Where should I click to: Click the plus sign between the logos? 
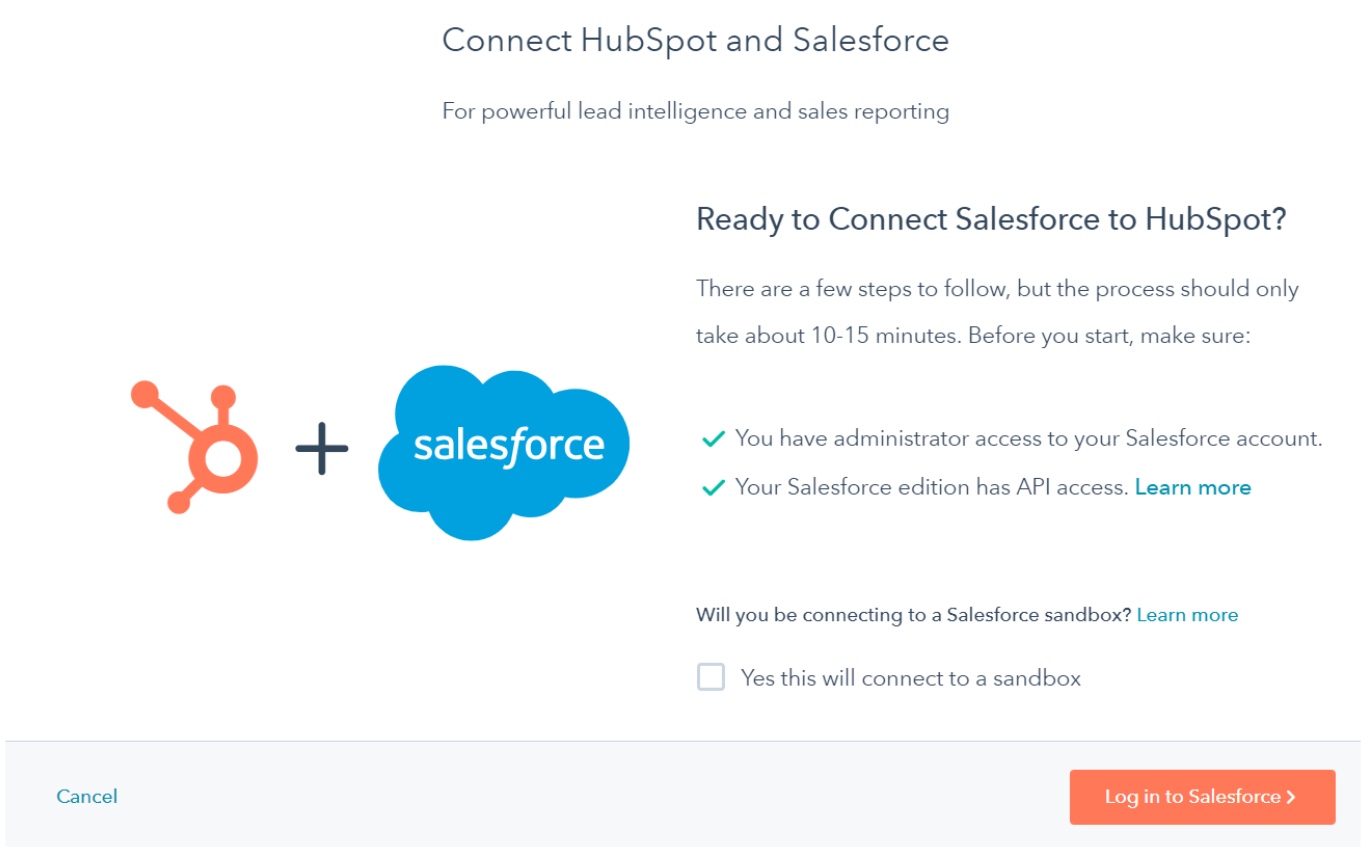coord(321,449)
